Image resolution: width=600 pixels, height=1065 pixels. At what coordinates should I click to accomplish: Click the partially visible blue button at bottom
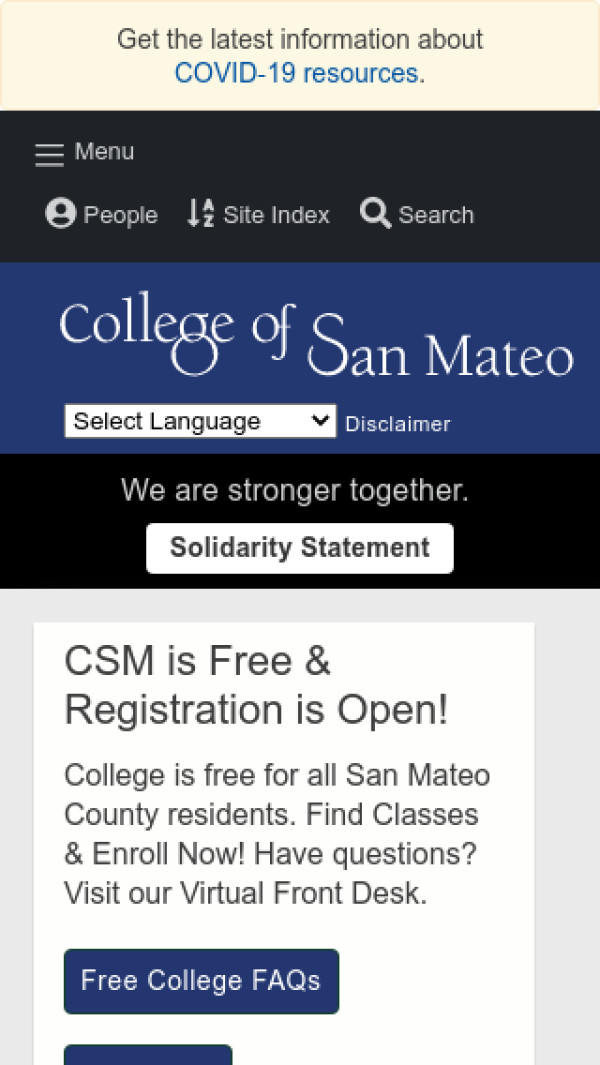tap(148, 1055)
